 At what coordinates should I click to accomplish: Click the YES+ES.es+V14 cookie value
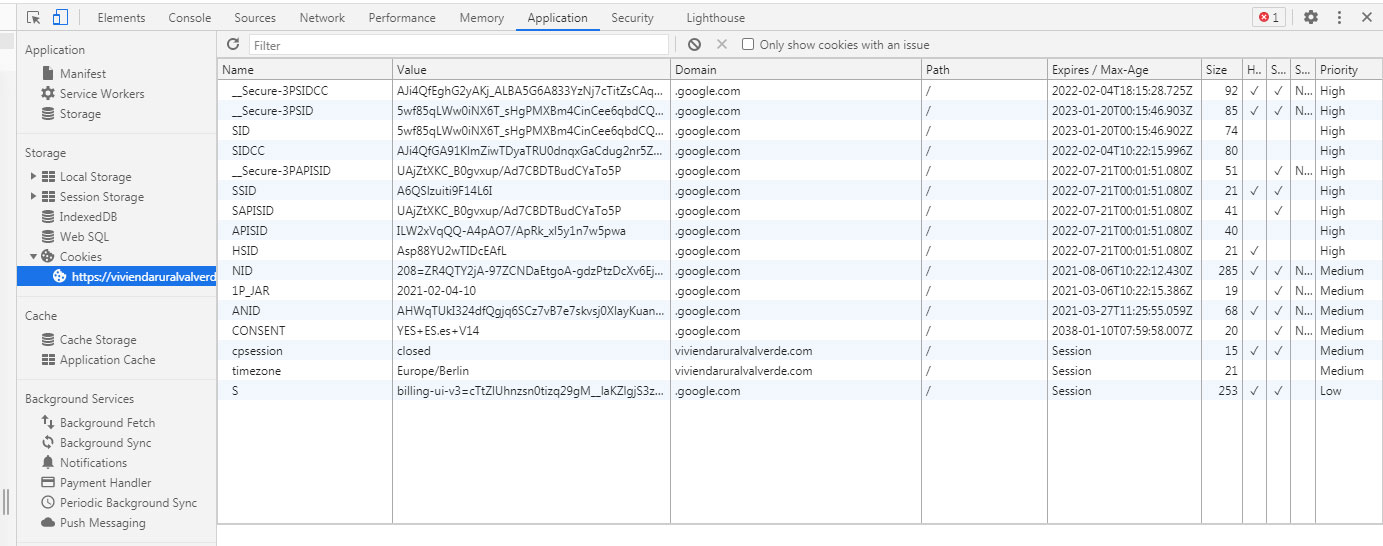tap(438, 330)
